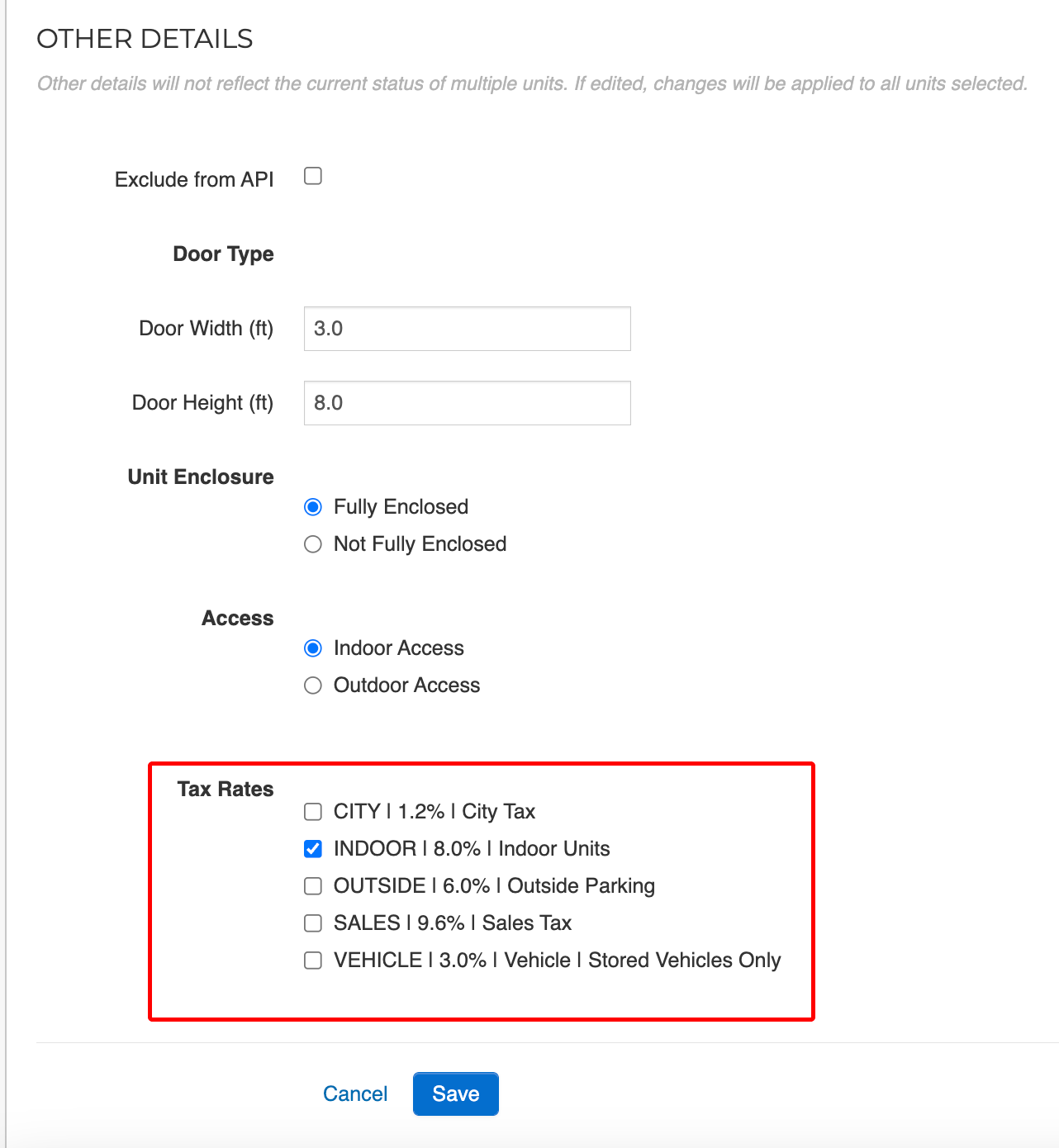This screenshot has width=1059, height=1148.
Task: Choose Indoor Access radio button
Action: (x=313, y=648)
